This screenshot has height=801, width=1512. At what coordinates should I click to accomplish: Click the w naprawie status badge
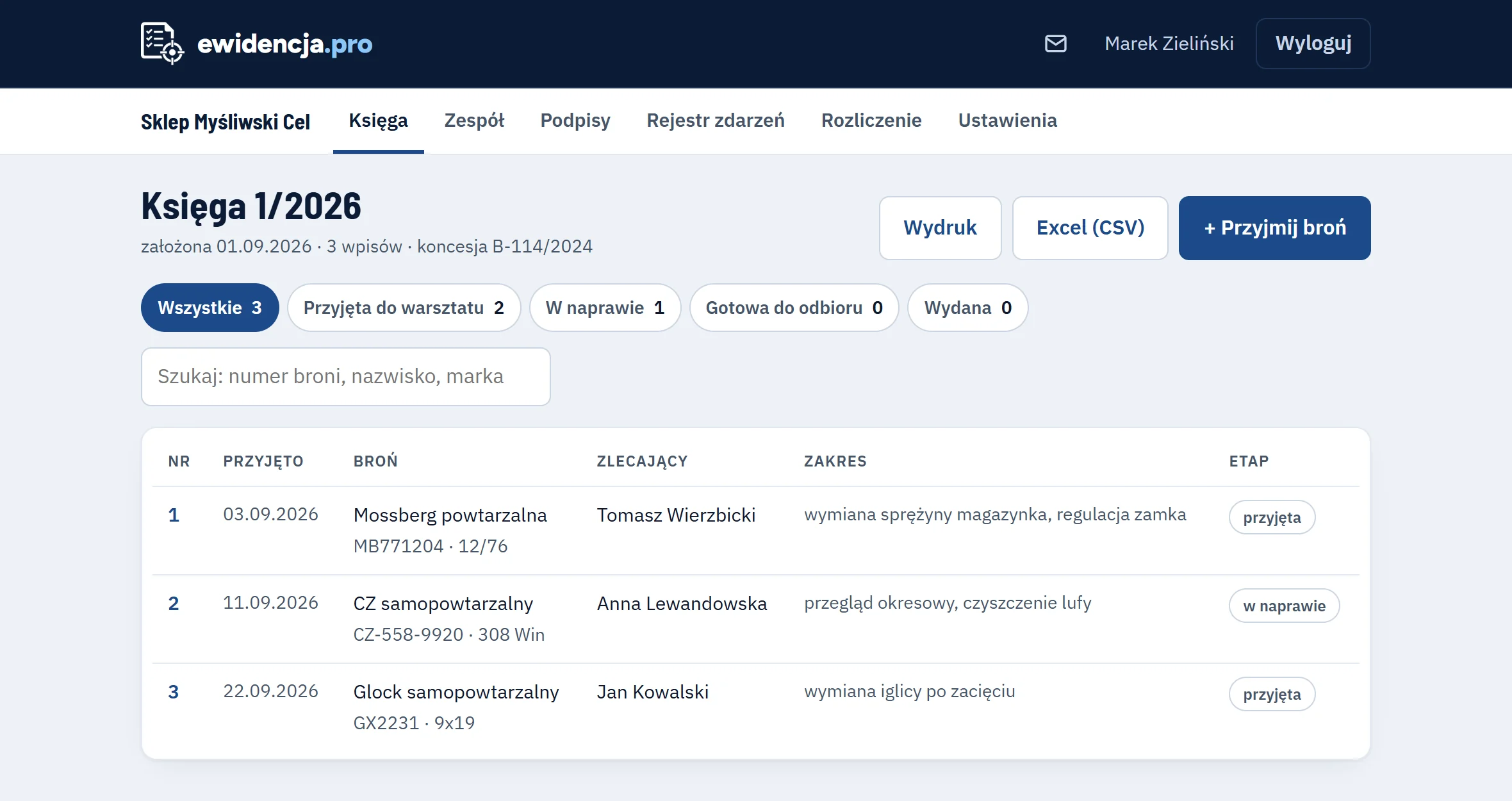point(1285,606)
